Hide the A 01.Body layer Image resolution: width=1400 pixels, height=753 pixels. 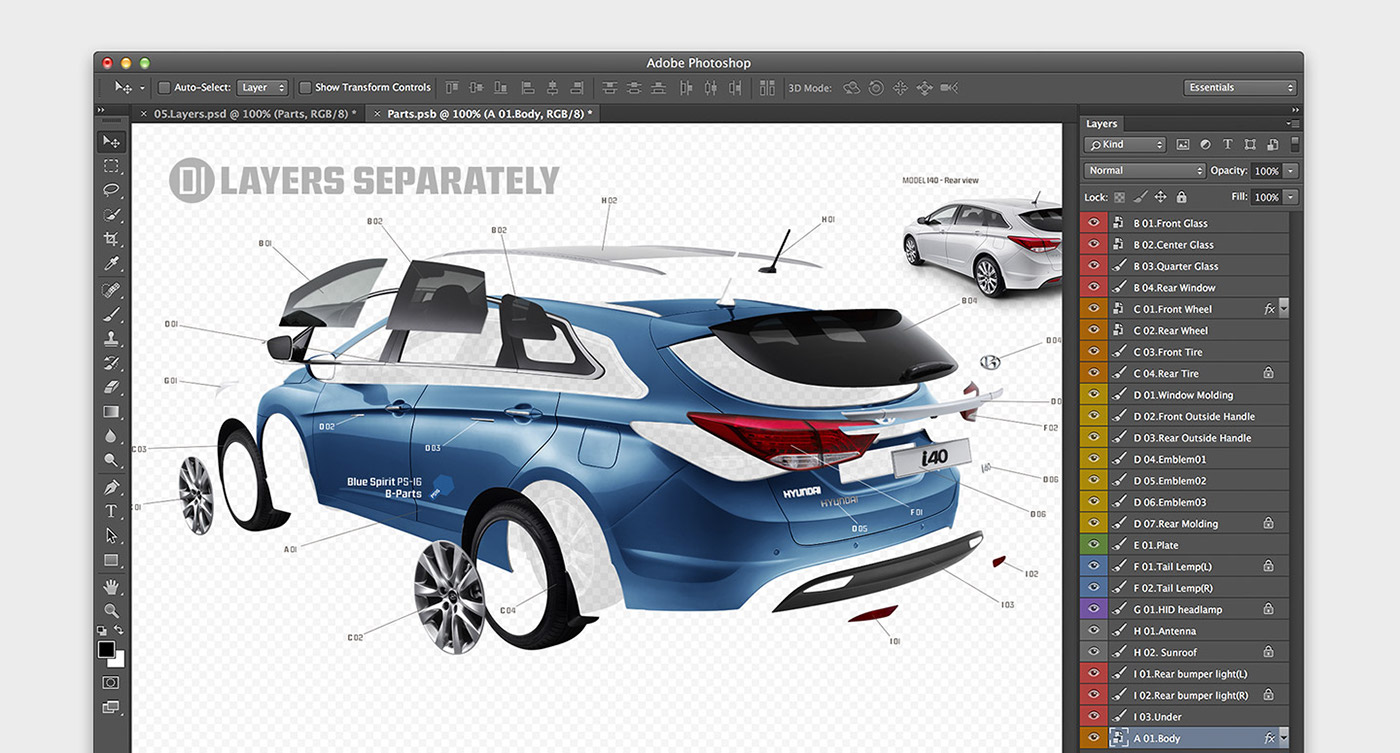pos(1093,738)
